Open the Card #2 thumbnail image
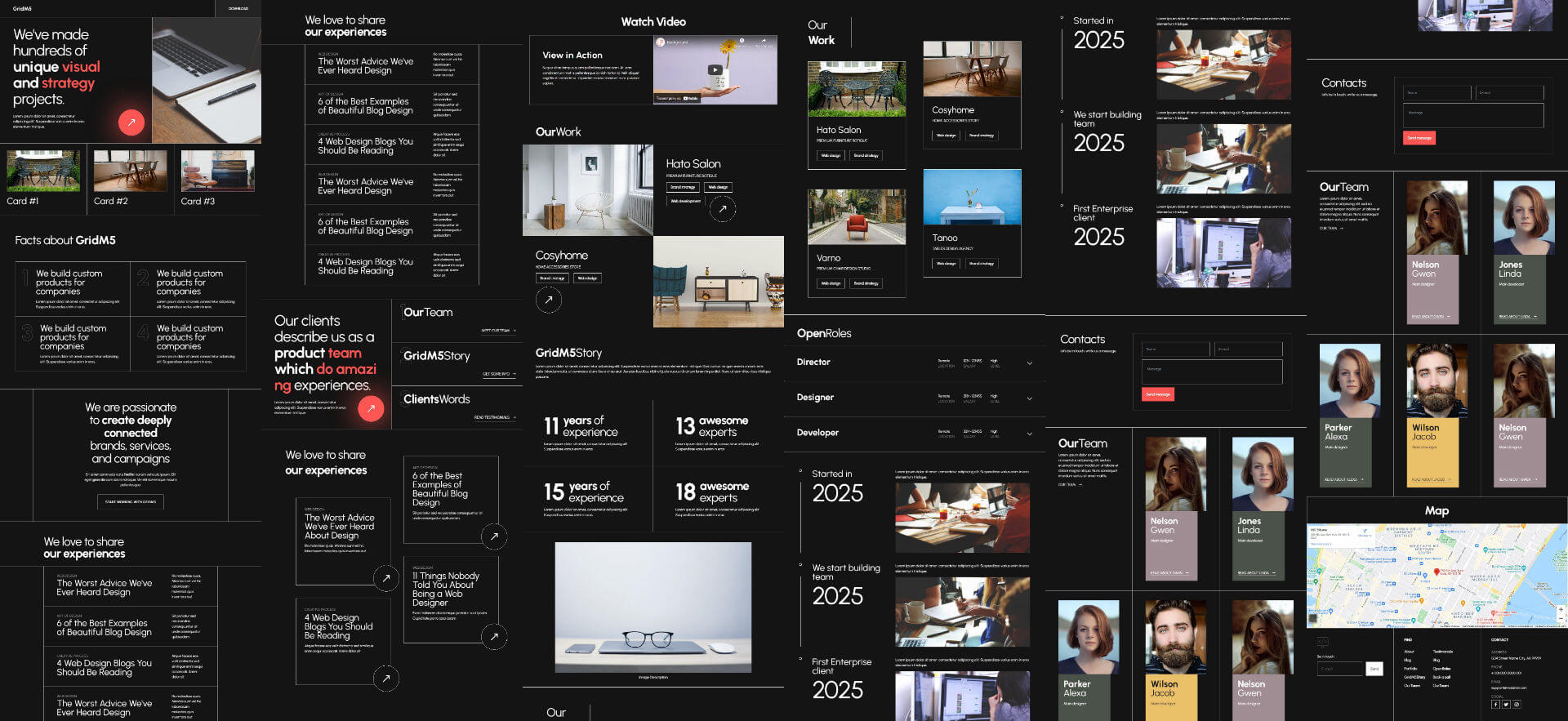 click(x=131, y=171)
